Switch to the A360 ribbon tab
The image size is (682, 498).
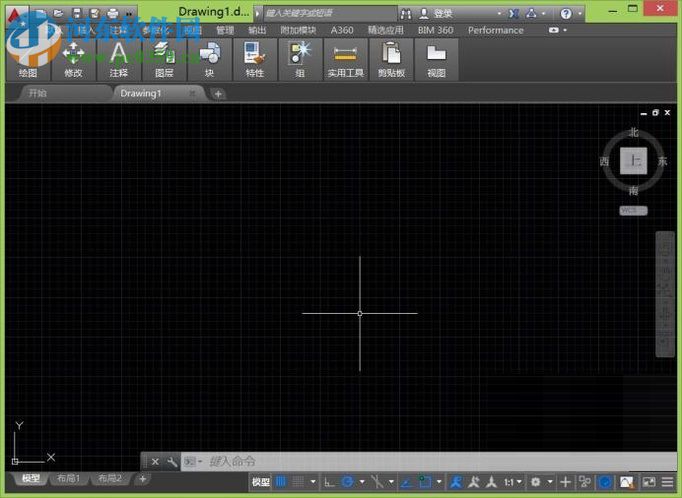342,30
